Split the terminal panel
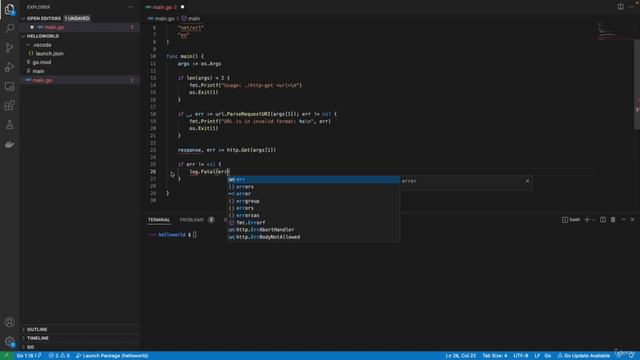The width and height of the screenshot is (640, 360). pyautogui.click(x=603, y=220)
